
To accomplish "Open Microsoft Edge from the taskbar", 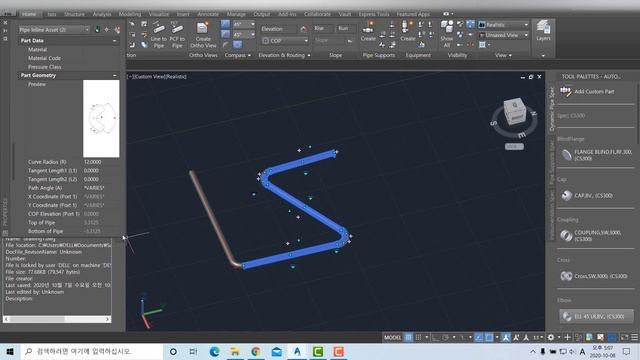I will tap(214, 351).
